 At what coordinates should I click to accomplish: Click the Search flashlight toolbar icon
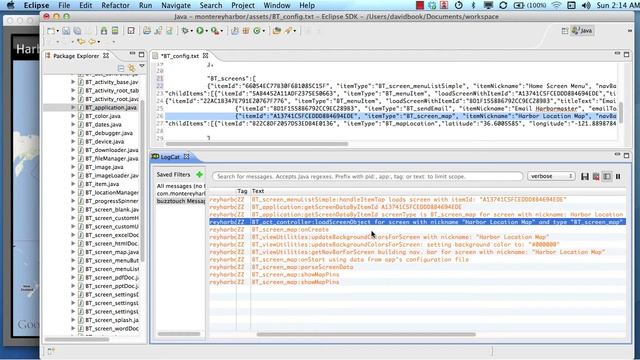click(x=289, y=31)
